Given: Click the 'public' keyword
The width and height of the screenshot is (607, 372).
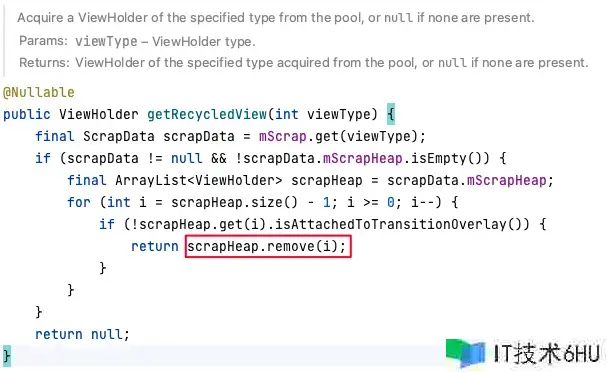Looking at the screenshot, I should point(27,114).
